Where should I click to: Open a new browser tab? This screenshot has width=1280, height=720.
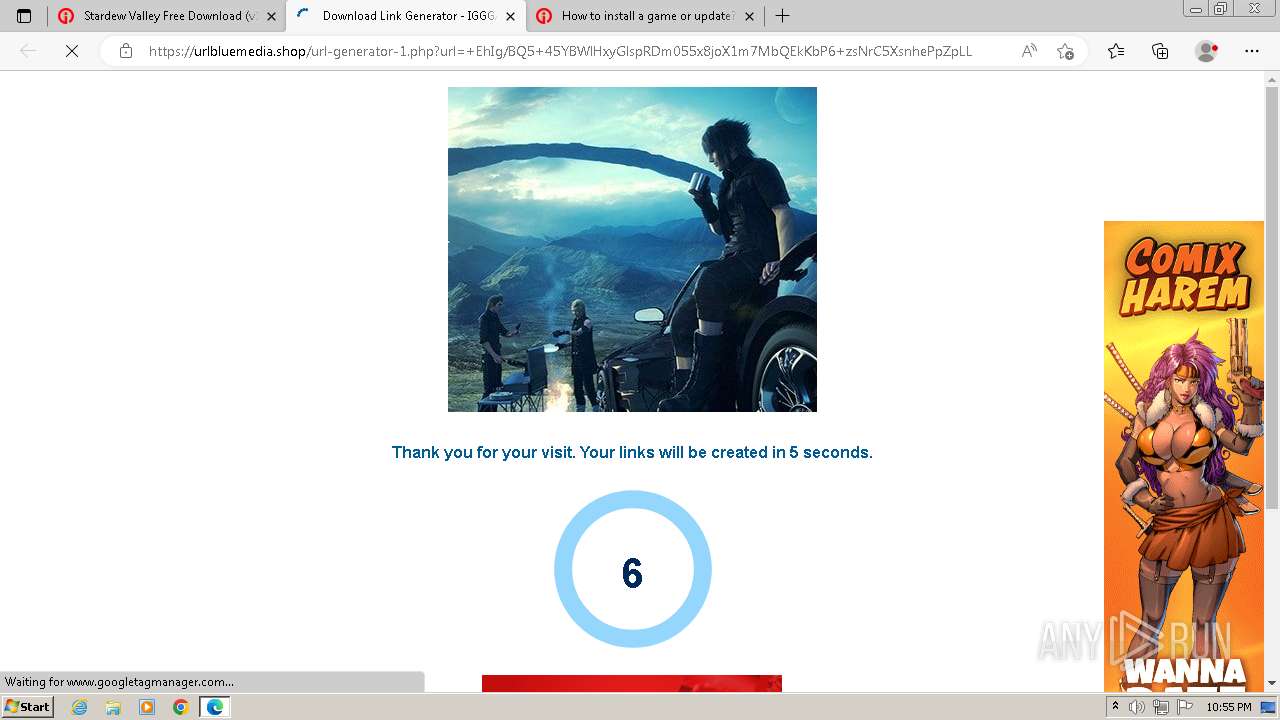click(x=782, y=16)
